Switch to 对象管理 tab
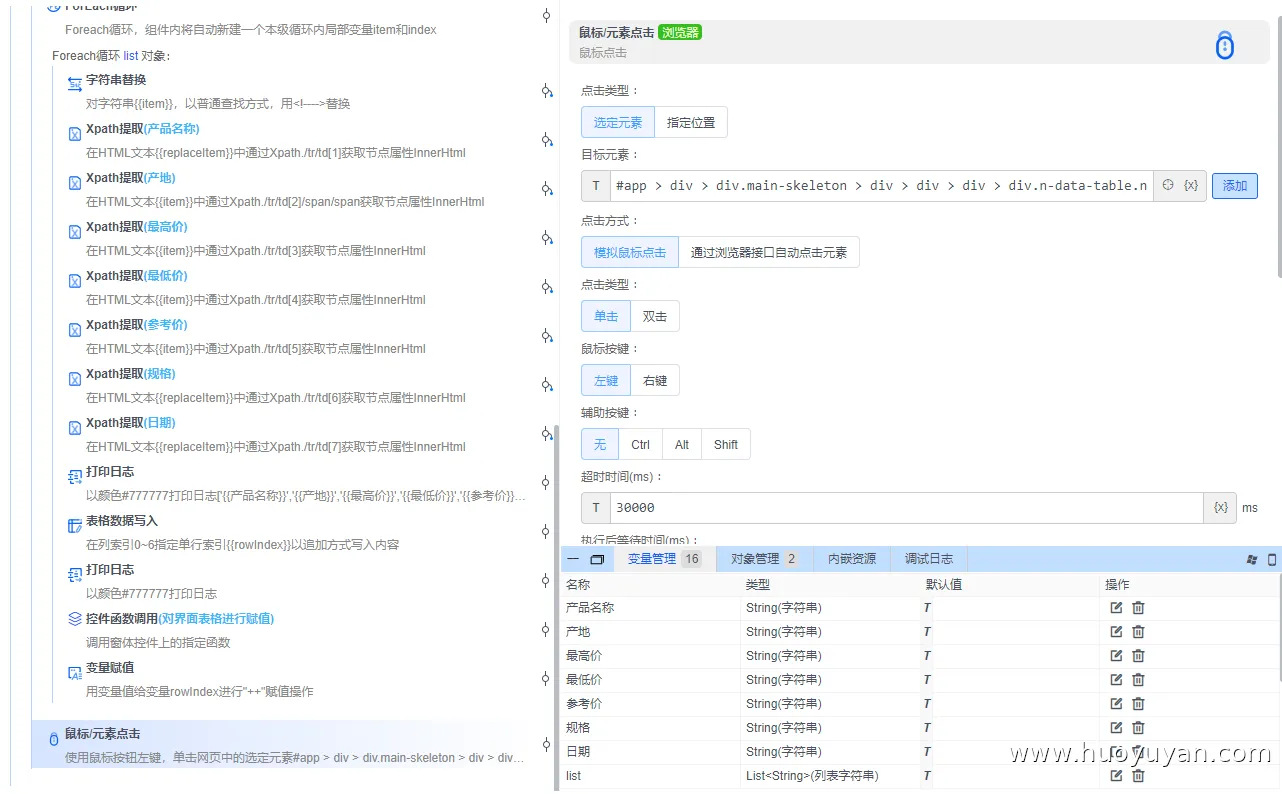This screenshot has width=1282, height=794. click(x=765, y=559)
